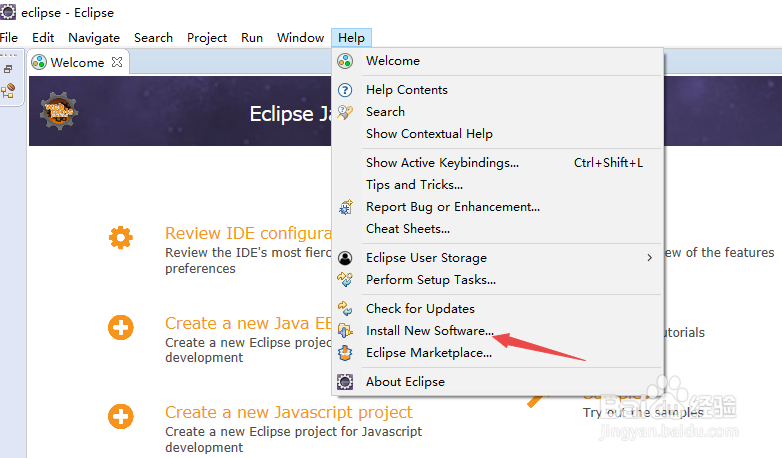
Task: Choose Install New Software...
Action: (x=498, y=330)
